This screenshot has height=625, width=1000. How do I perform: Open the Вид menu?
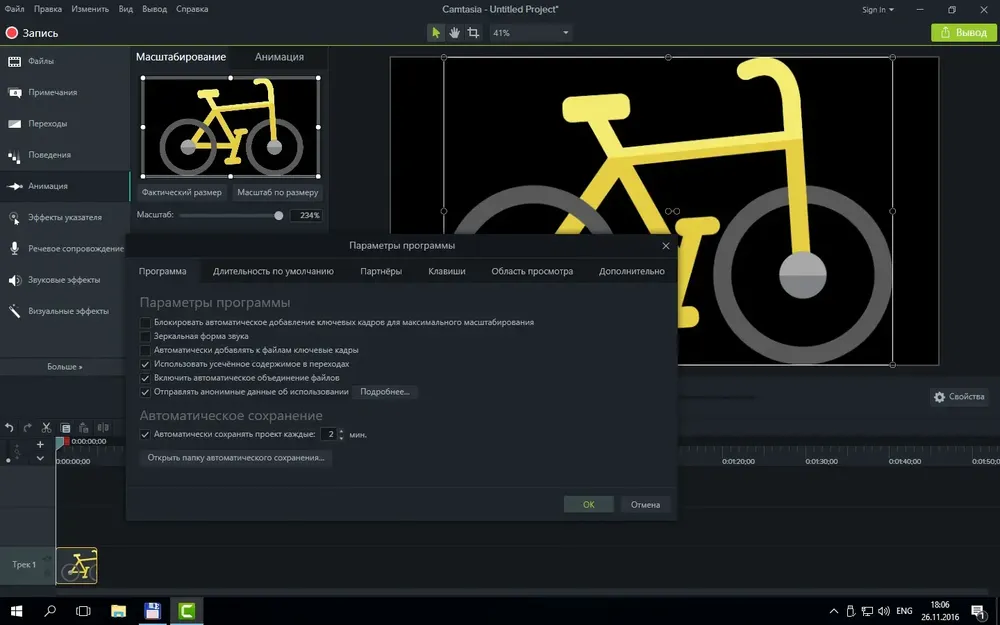pos(126,9)
